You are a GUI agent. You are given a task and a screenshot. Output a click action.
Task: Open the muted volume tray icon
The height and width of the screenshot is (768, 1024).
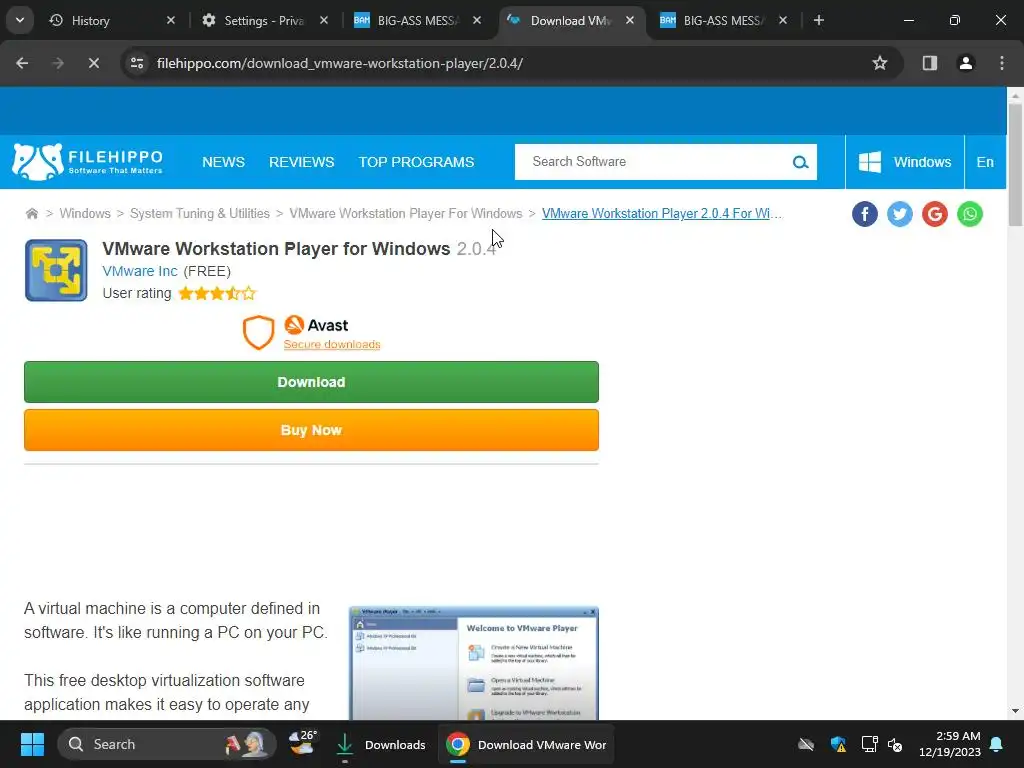pyautogui.click(x=895, y=744)
